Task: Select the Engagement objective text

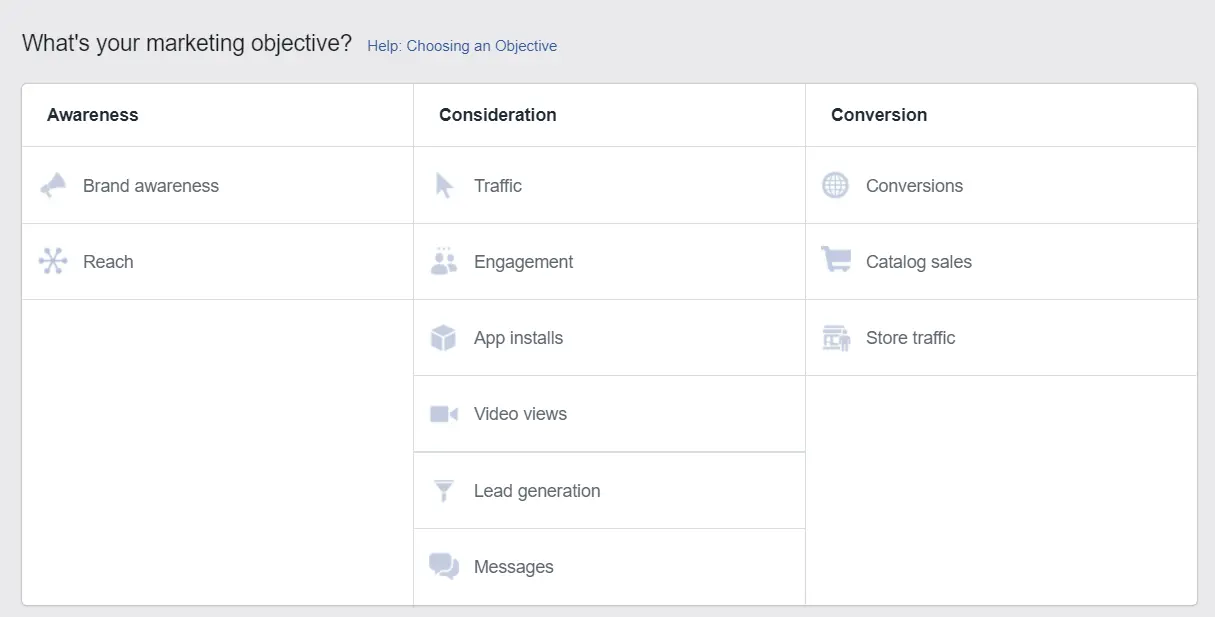Action: [x=524, y=262]
